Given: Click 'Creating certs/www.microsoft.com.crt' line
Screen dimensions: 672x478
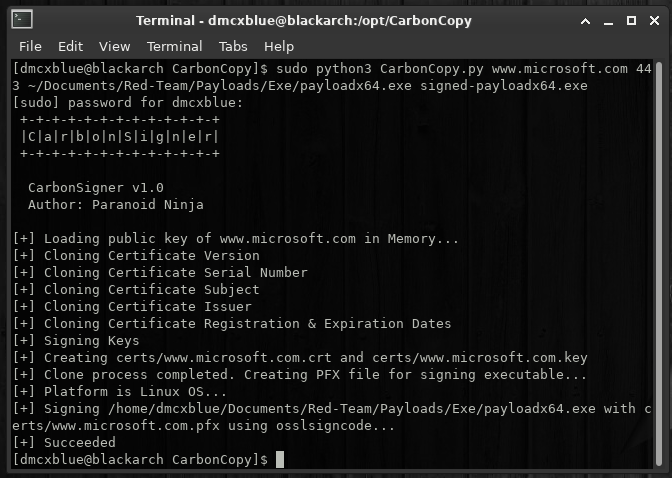Looking at the screenshot, I should click(x=300, y=358).
